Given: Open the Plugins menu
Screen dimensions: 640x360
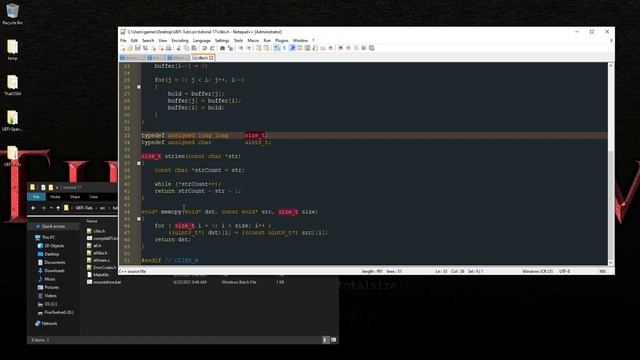Looking at the screenshot, I should tap(282, 40).
